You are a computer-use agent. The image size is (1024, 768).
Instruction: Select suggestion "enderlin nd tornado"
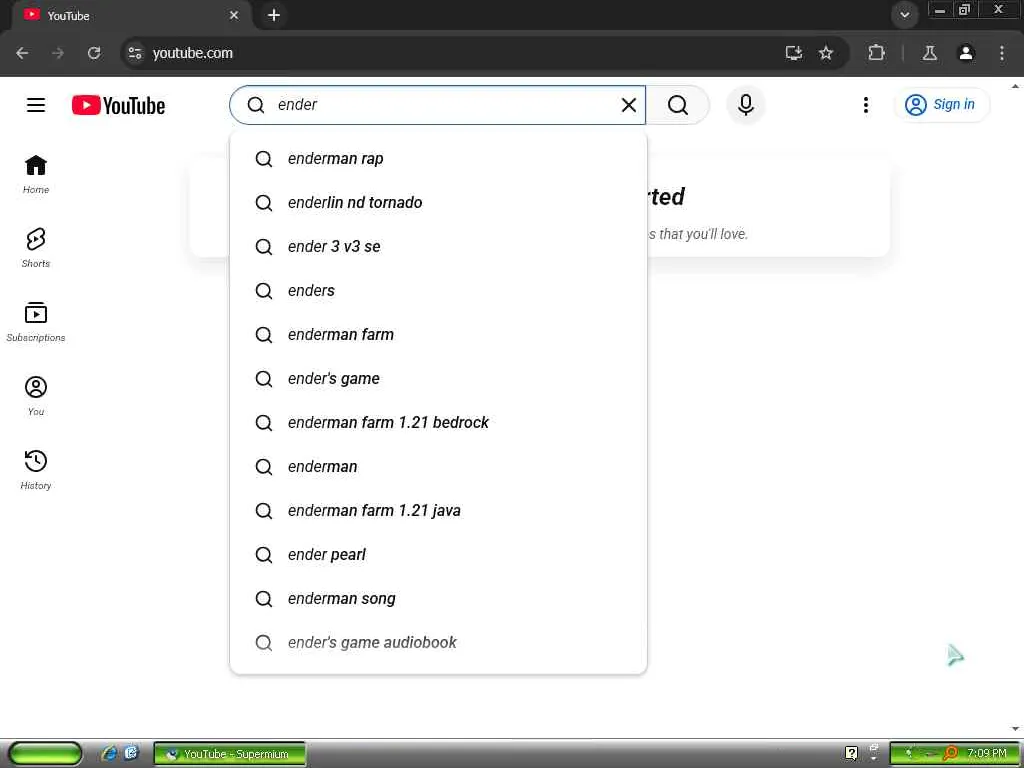(x=438, y=202)
